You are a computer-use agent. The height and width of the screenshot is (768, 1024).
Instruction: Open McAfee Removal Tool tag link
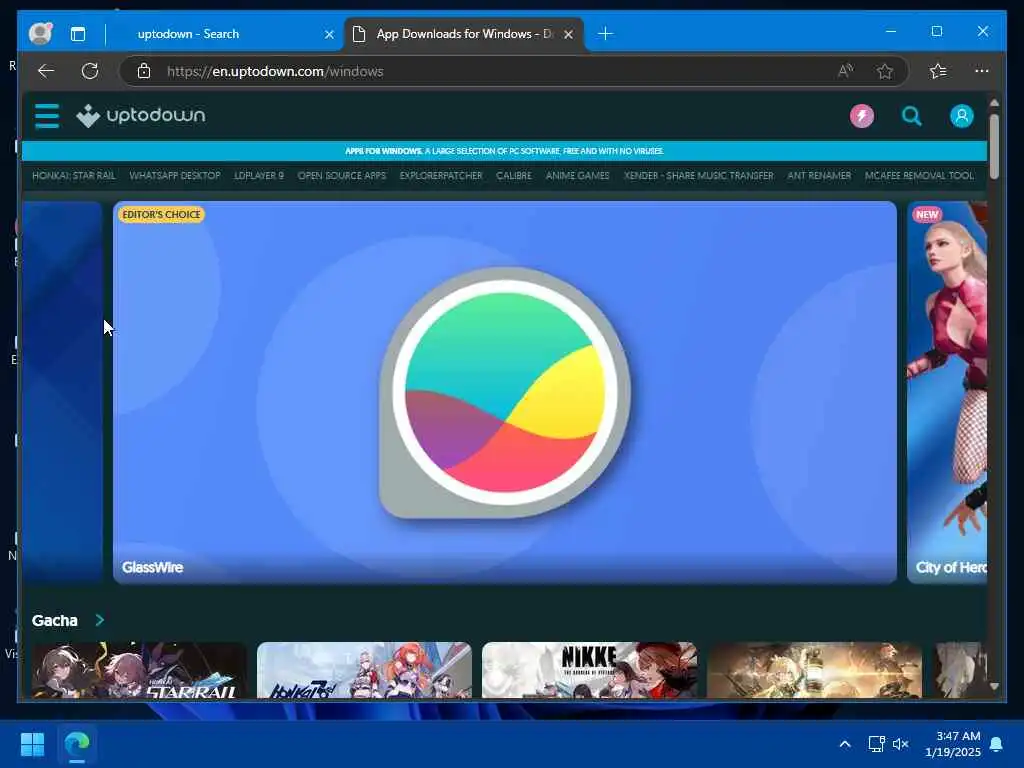pos(919,176)
